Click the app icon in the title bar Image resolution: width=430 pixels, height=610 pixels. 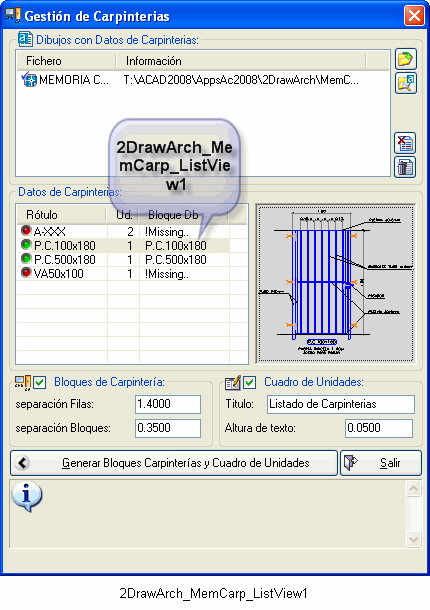click(12, 16)
